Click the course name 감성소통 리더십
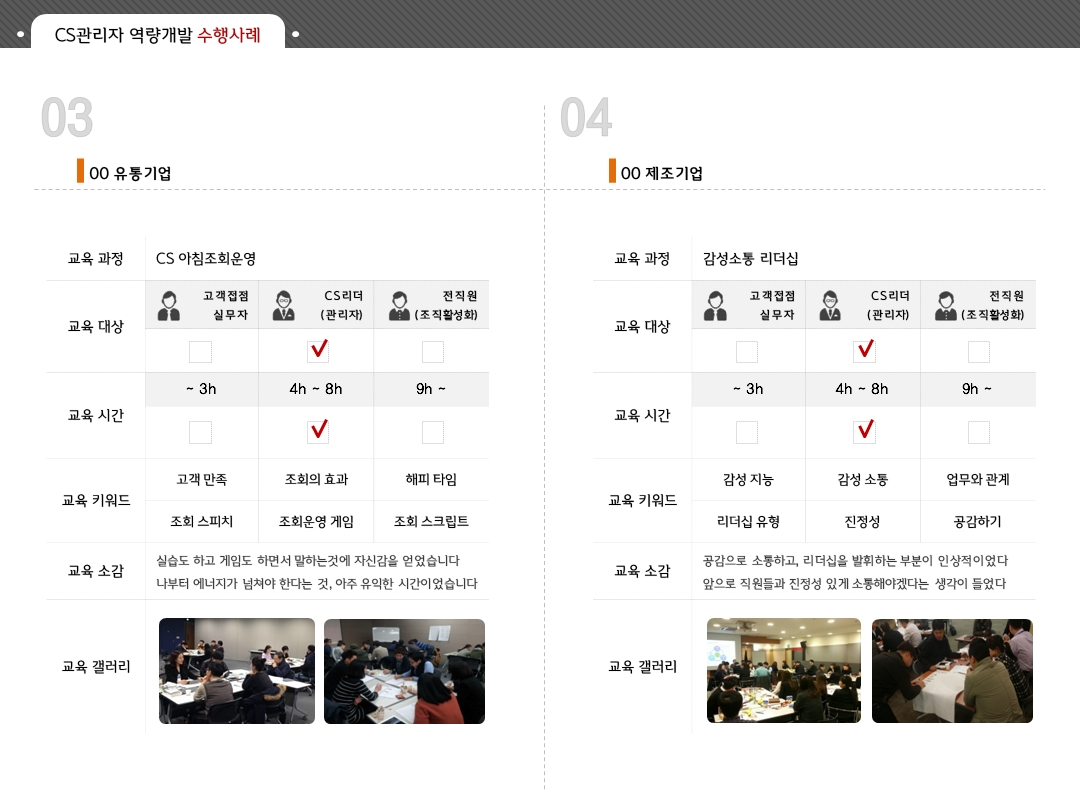The image size is (1080, 810). 750,258
